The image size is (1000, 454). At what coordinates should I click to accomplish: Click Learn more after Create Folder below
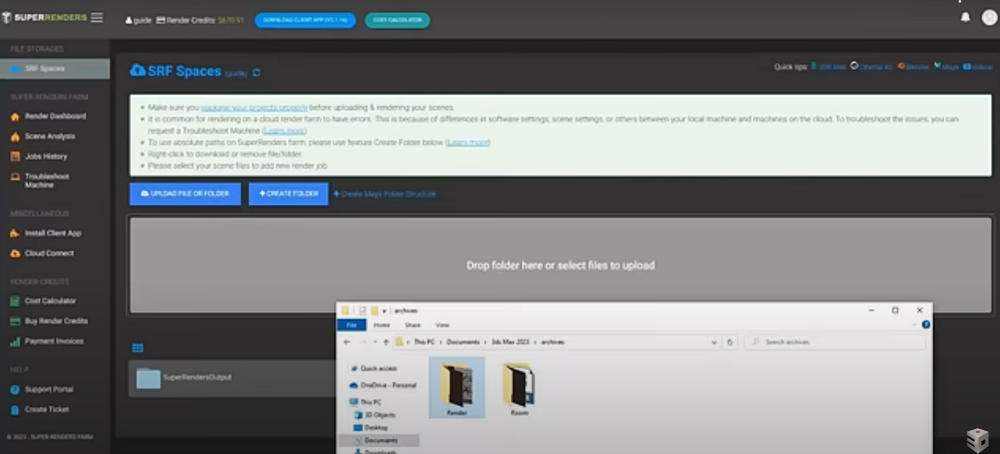[x=467, y=142]
